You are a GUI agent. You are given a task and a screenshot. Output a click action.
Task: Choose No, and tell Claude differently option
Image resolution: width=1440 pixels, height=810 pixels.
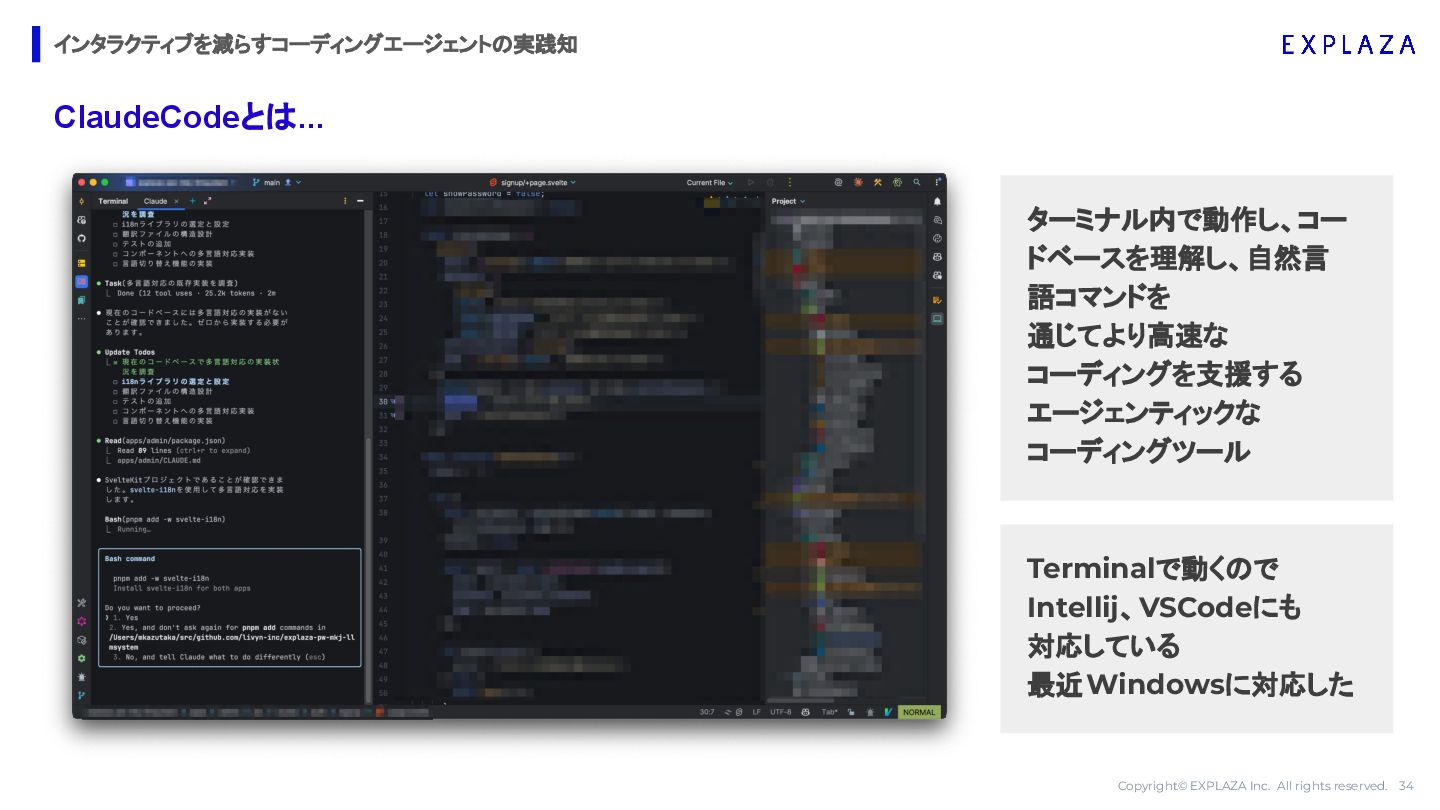pyautogui.click(x=219, y=657)
